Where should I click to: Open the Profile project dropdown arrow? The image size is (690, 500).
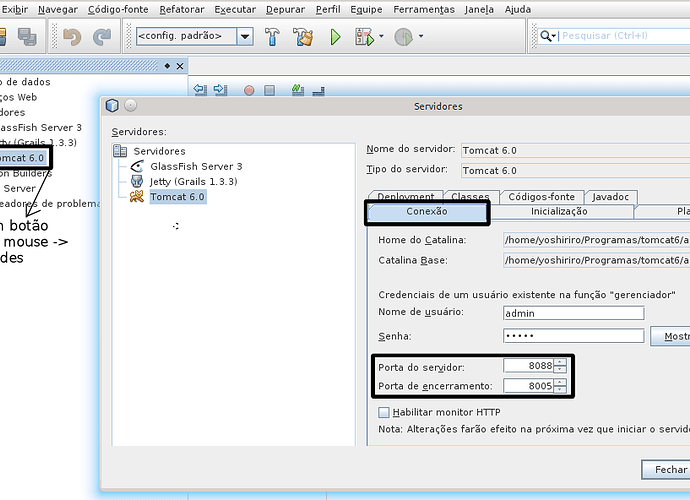pos(421,36)
